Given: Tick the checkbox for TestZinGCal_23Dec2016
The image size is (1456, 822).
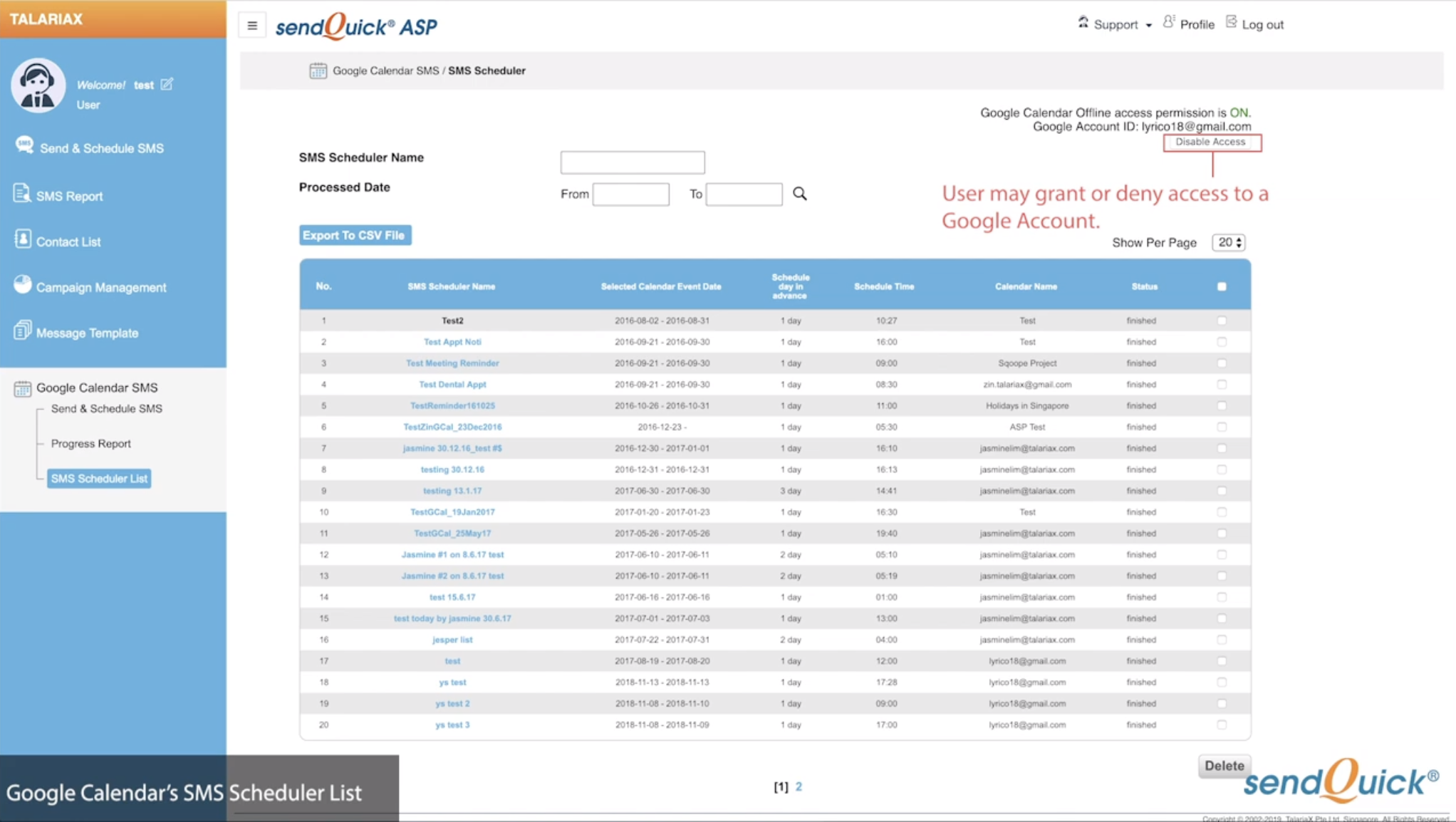Looking at the screenshot, I should point(1222,427).
